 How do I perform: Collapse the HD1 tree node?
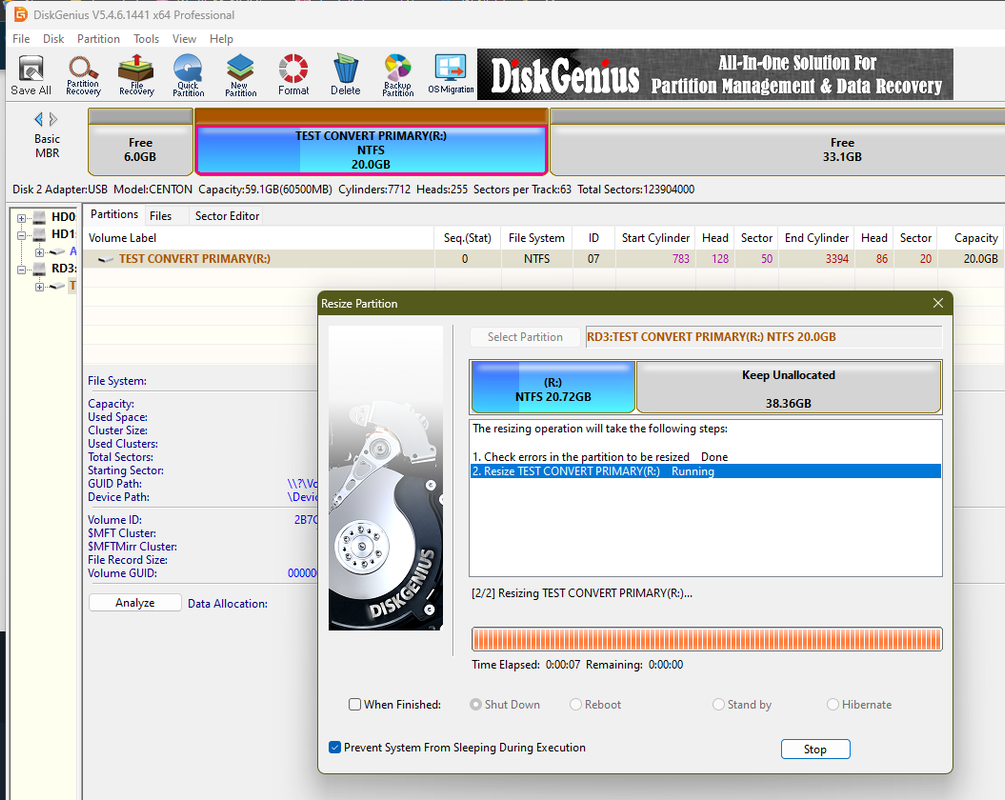21,235
